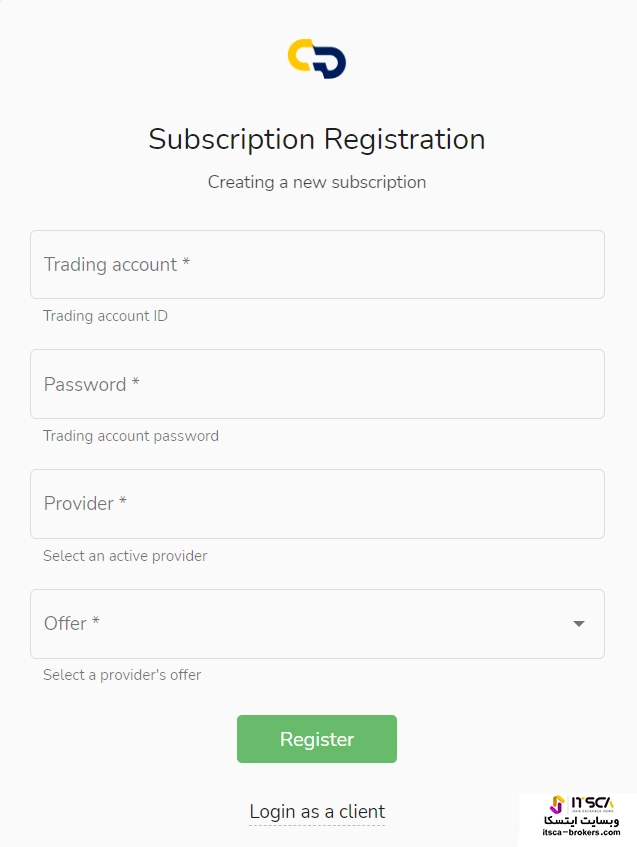
Task: Click the Creating a new subscription subtitle
Action: (x=317, y=182)
